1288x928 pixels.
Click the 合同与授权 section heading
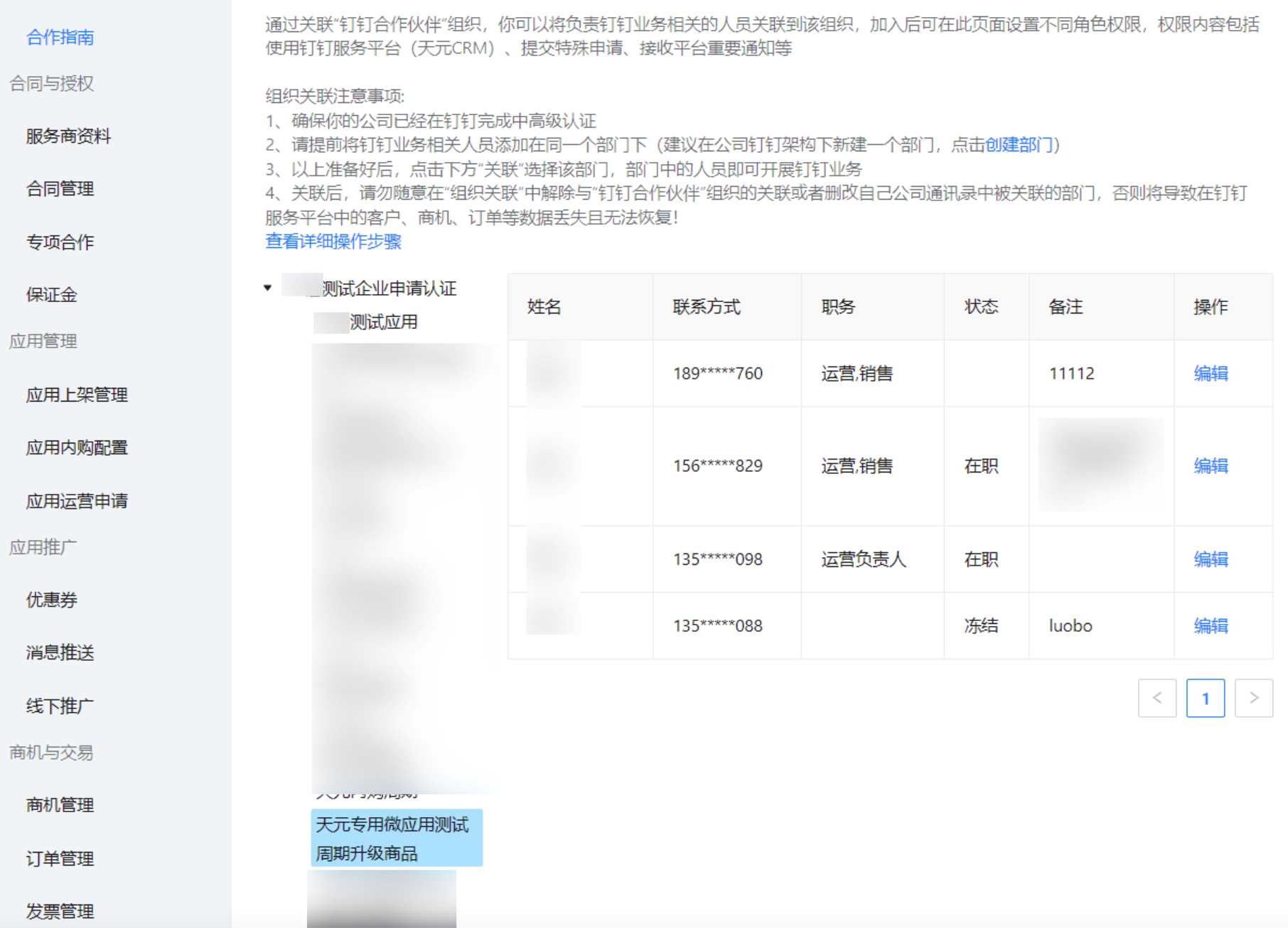[x=51, y=83]
